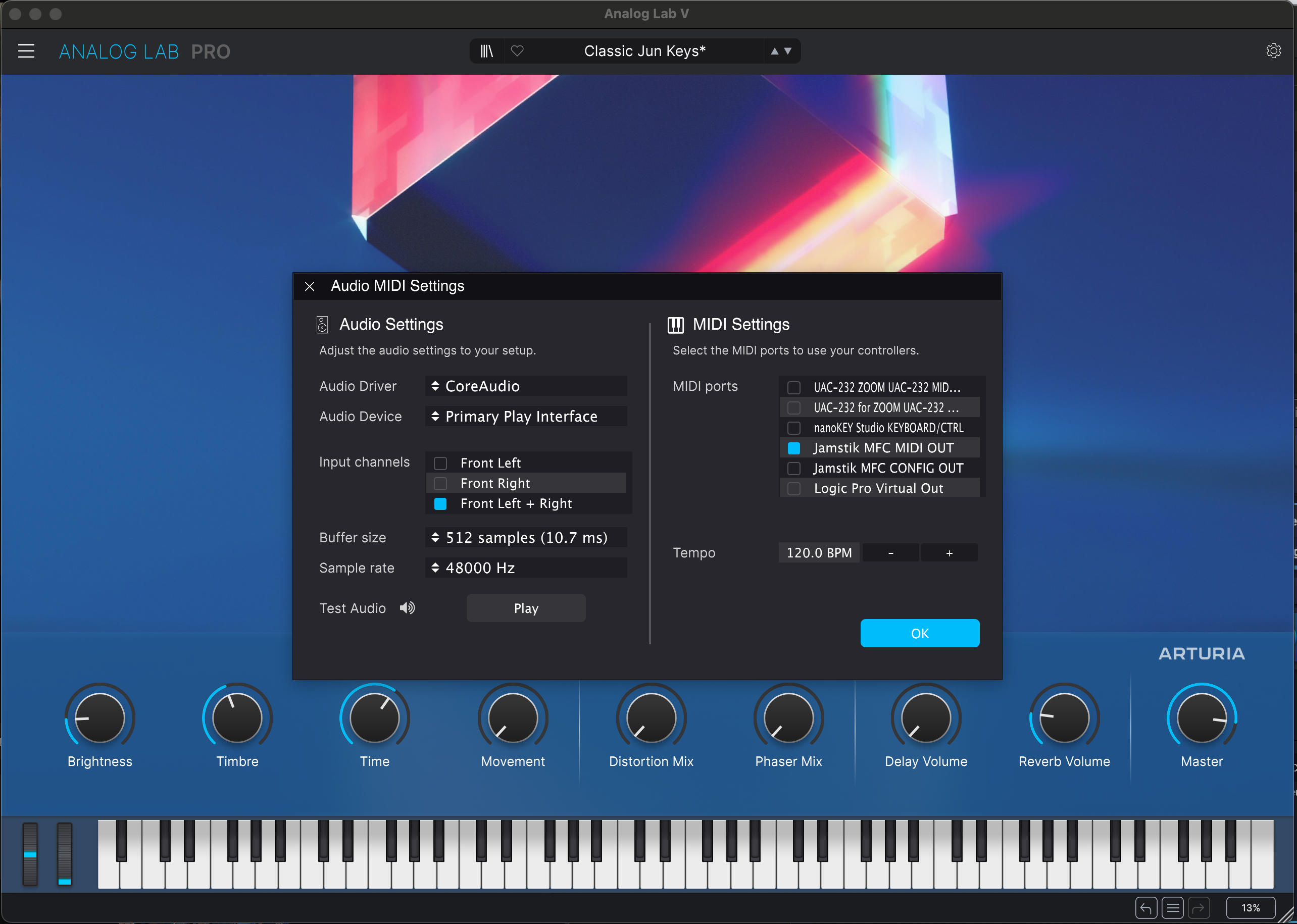Increase tempo with plus button
Viewport: 1297px width, 924px height.
(x=950, y=552)
